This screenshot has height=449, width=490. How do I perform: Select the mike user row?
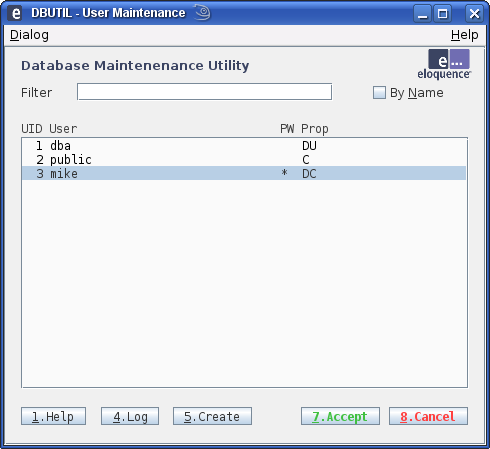click(x=244, y=173)
